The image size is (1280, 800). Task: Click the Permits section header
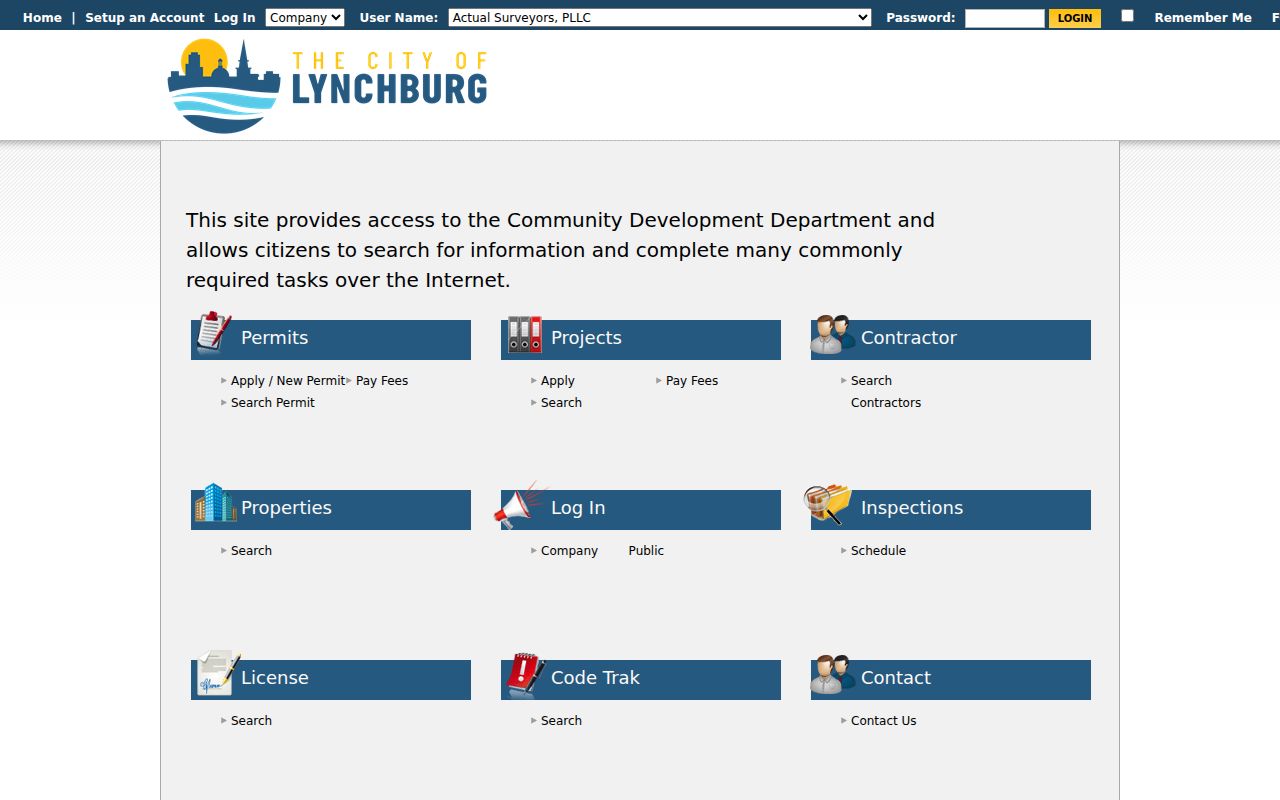pos(331,340)
